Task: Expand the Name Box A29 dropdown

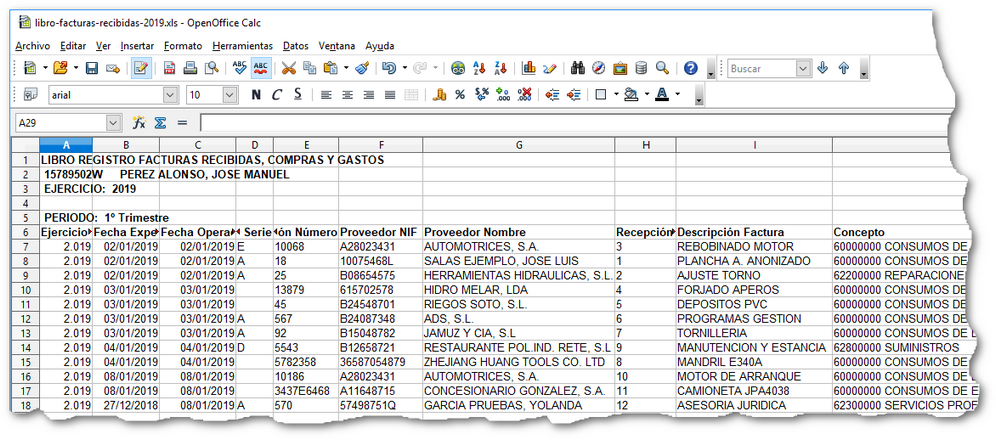Action: click(x=113, y=122)
